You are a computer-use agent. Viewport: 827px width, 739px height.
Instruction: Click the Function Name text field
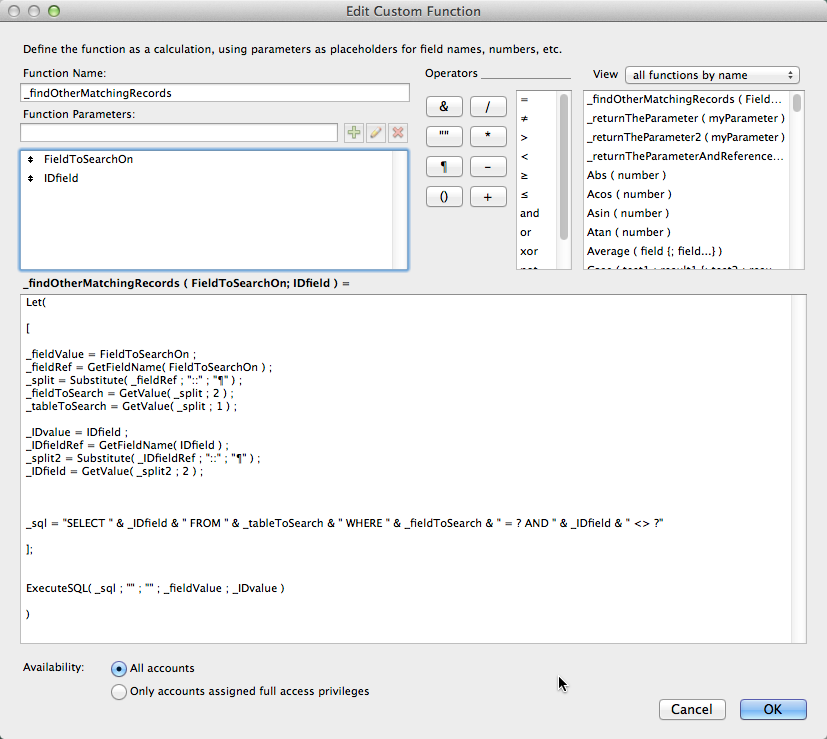pyautogui.click(x=215, y=93)
